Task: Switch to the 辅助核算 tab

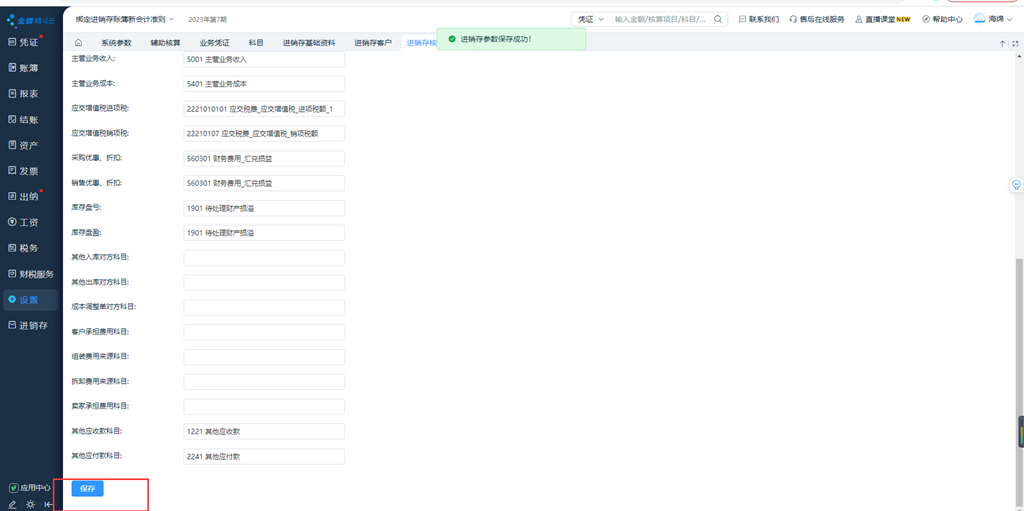Action: [x=165, y=43]
